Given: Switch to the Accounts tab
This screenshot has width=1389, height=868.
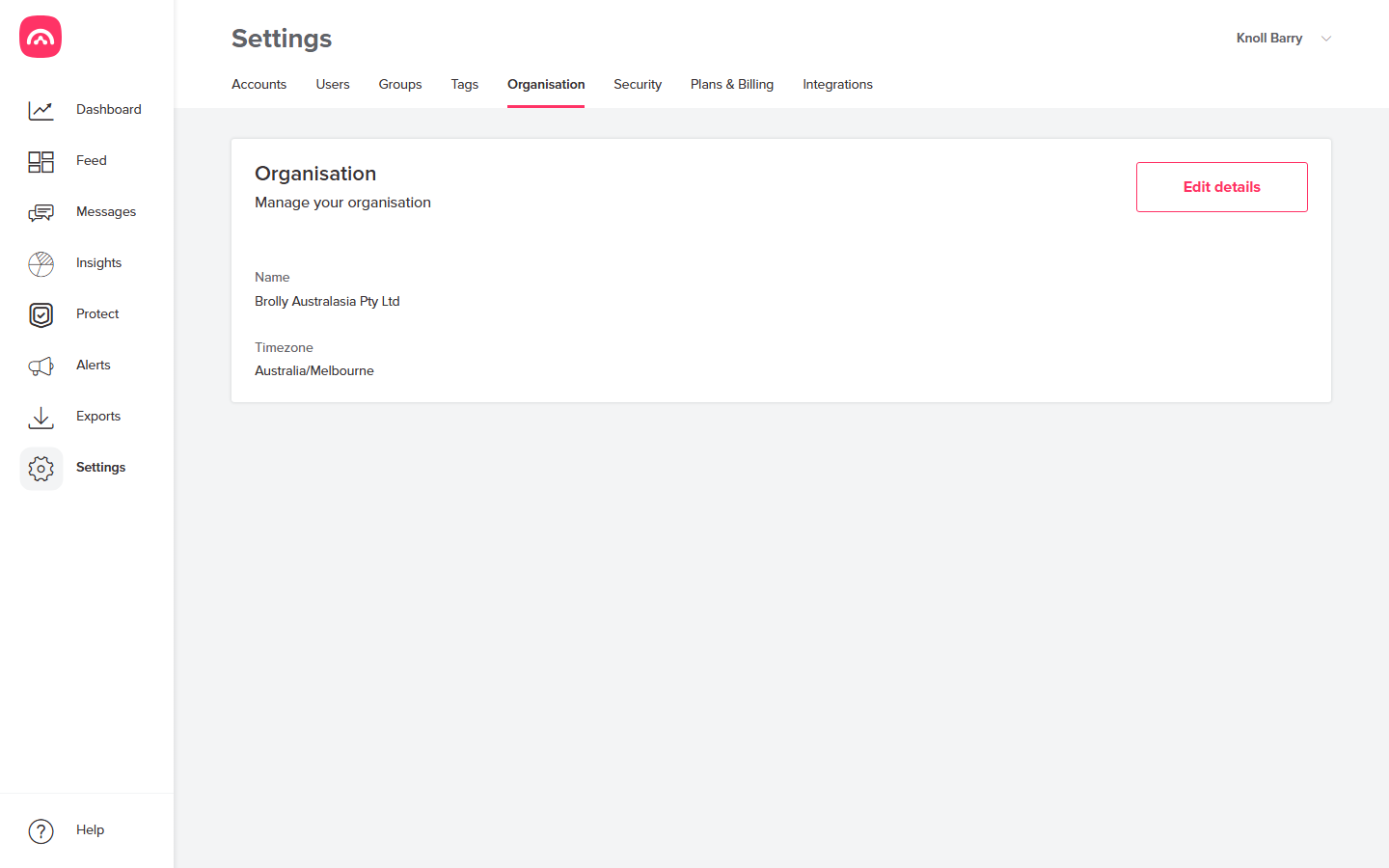Looking at the screenshot, I should (259, 84).
